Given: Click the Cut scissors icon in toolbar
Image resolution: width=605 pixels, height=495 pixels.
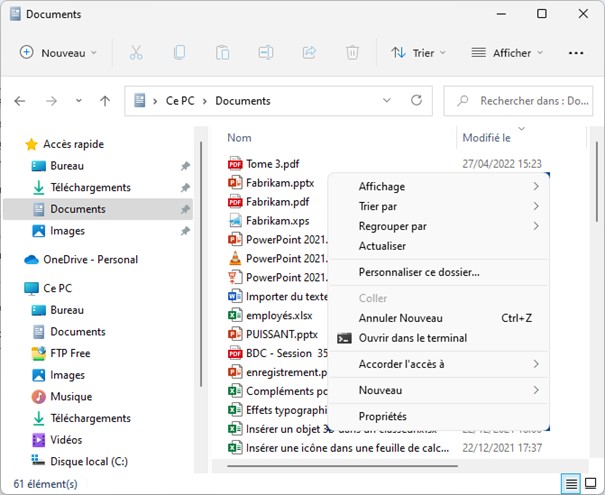Looking at the screenshot, I should click(136, 52).
